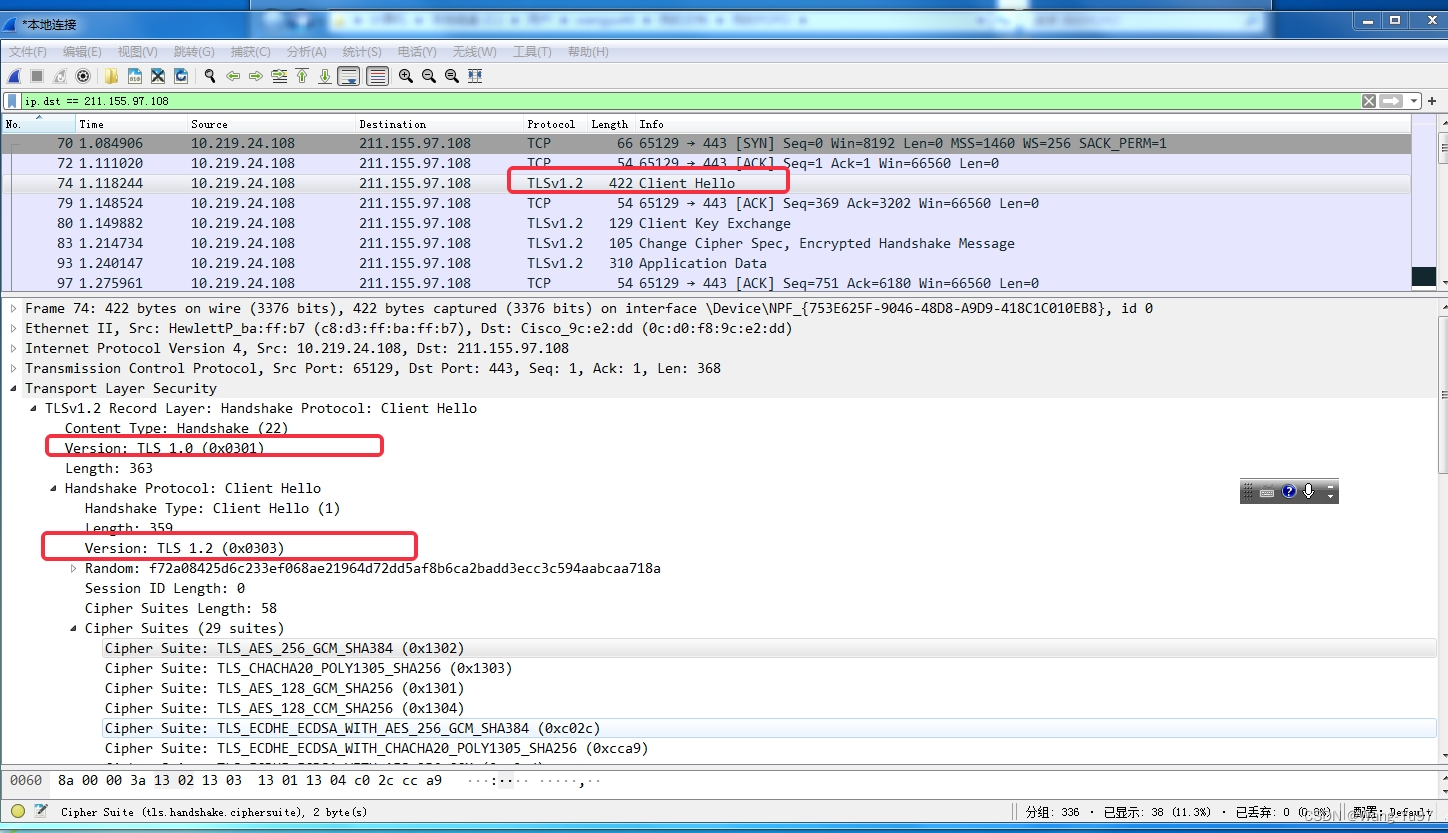Sort packets by the Length column

[610, 124]
